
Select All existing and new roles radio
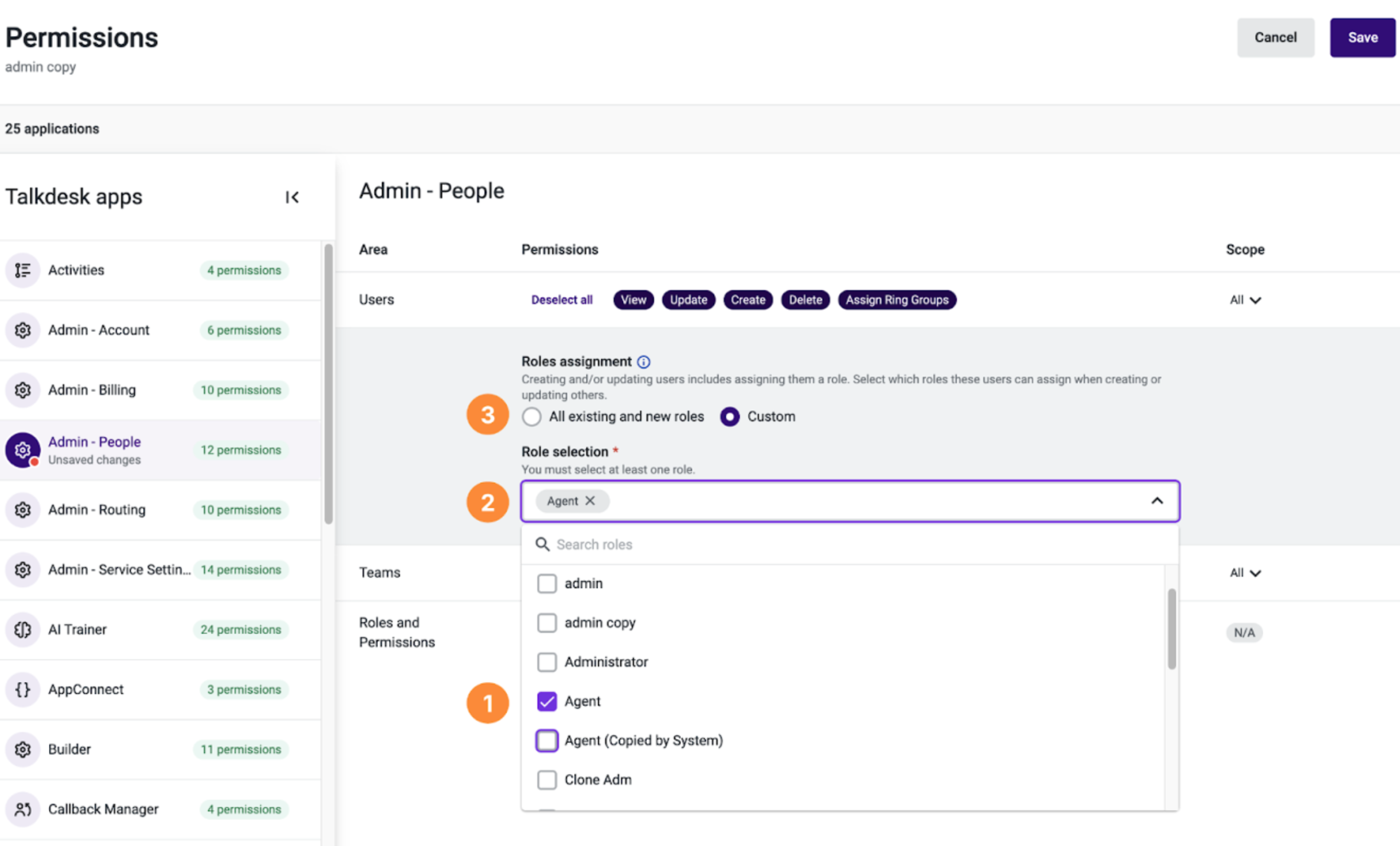point(532,417)
